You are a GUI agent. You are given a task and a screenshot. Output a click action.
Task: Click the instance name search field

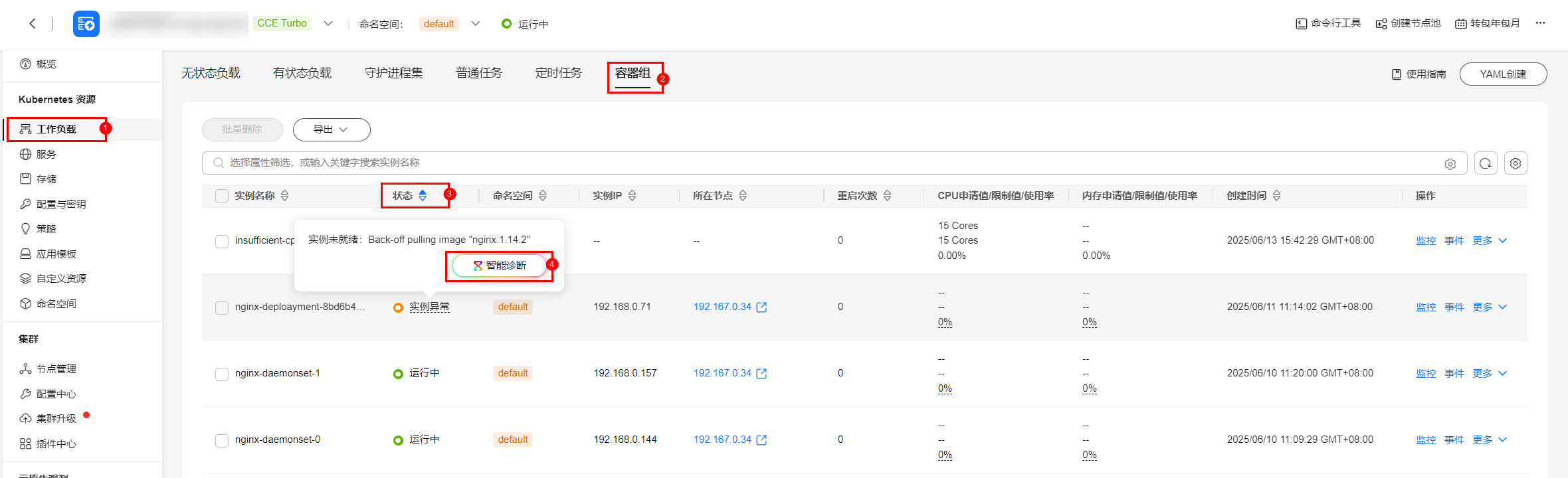point(797,163)
